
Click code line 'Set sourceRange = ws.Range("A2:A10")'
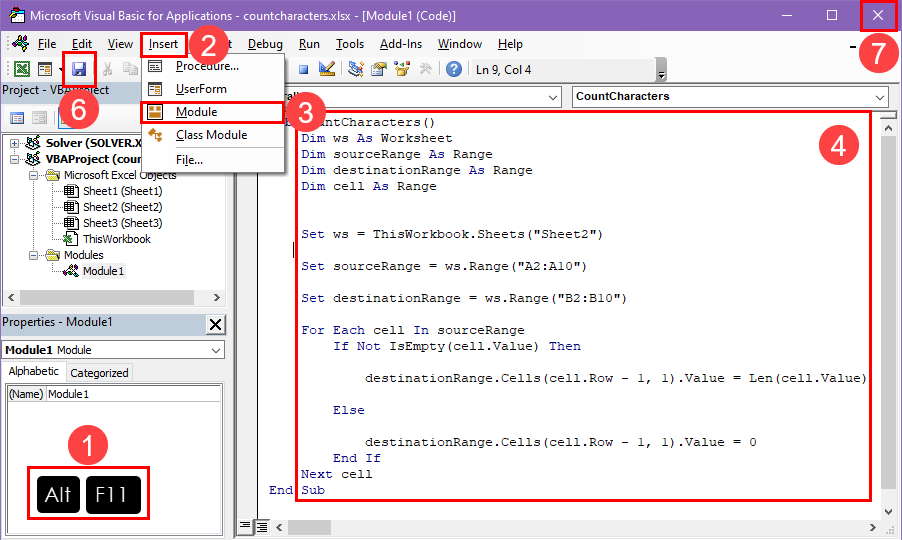[x=444, y=266]
